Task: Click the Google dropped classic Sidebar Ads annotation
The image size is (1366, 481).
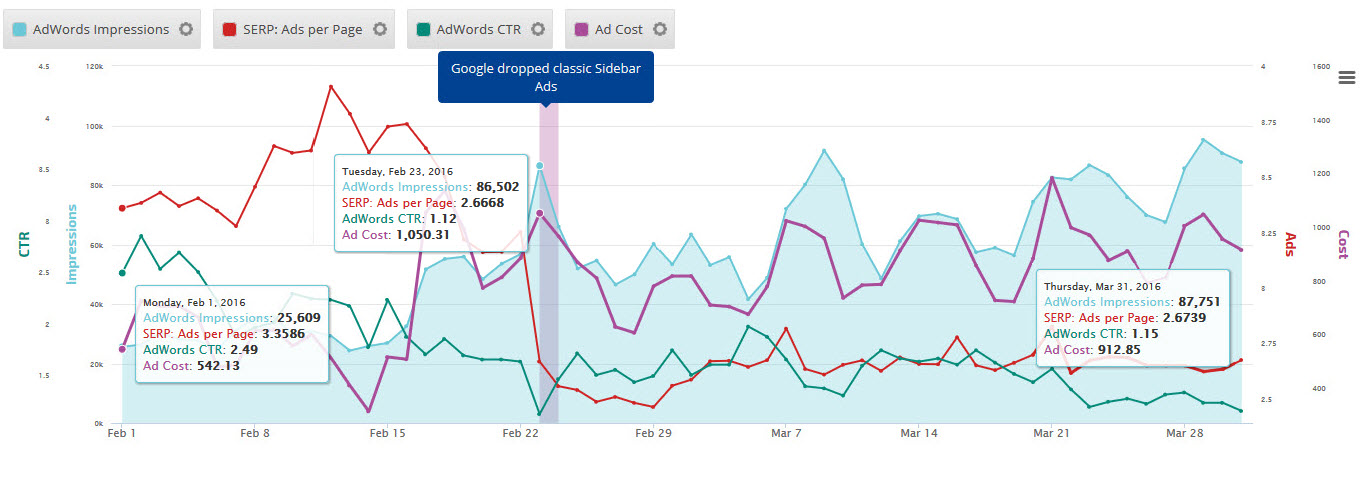Action: pos(546,77)
